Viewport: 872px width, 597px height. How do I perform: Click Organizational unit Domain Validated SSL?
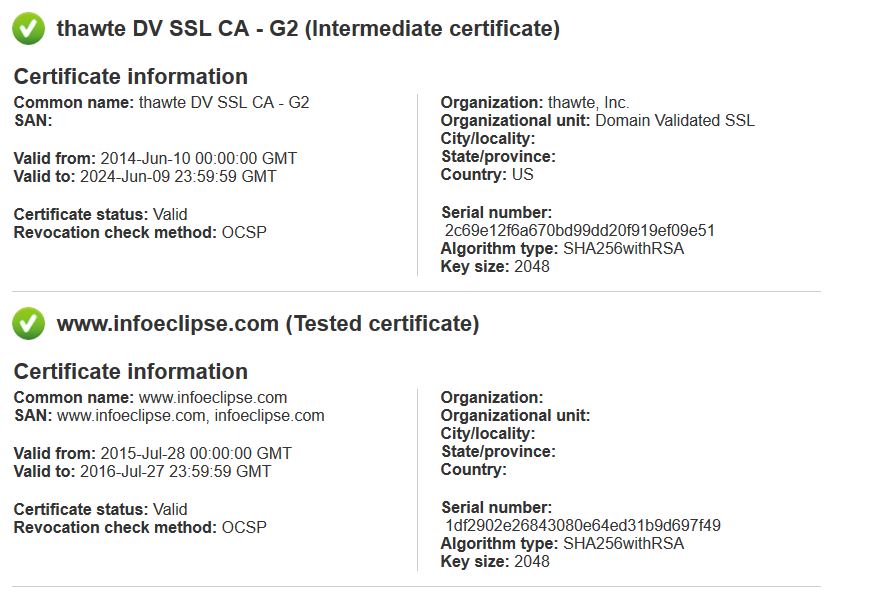pos(675,120)
